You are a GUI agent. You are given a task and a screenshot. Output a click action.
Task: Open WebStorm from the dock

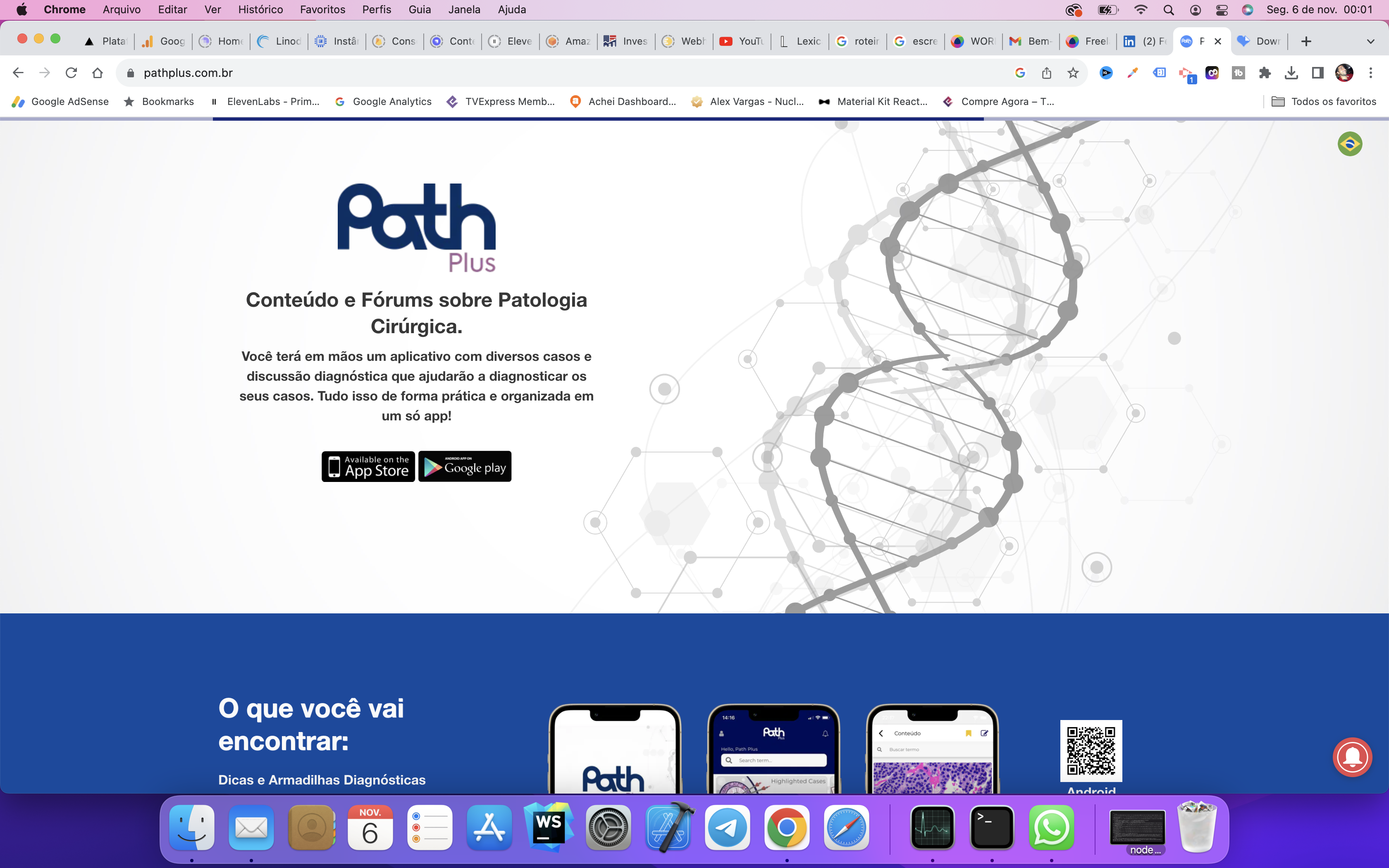[548, 827]
